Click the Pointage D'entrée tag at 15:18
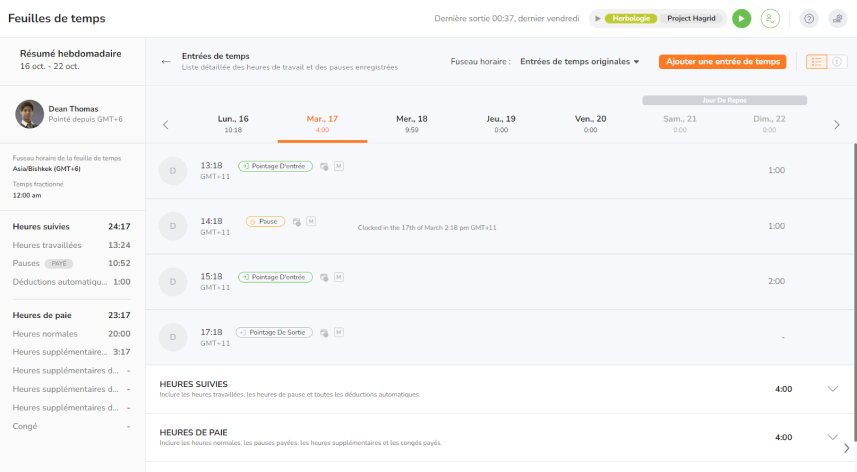The width and height of the screenshot is (857, 472). (275, 277)
